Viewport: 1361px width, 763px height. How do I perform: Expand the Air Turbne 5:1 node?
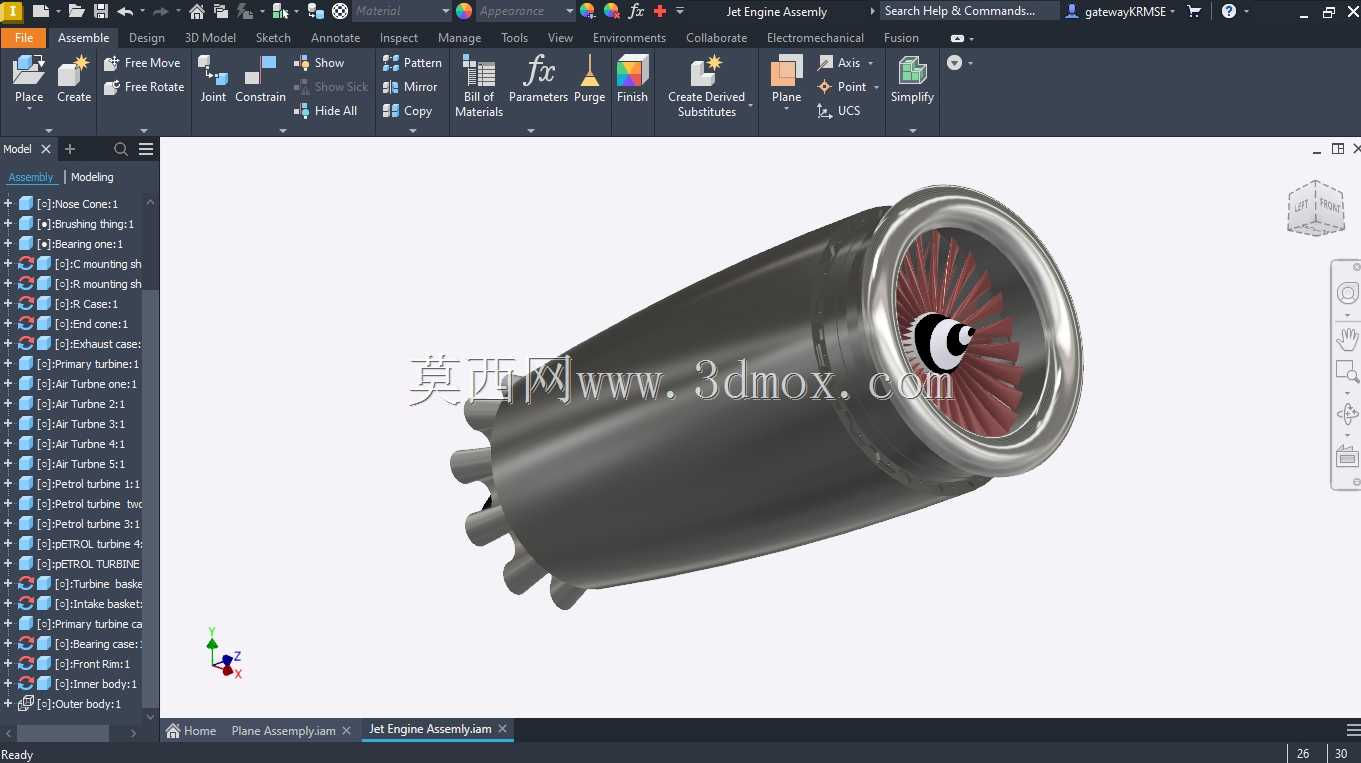point(8,463)
